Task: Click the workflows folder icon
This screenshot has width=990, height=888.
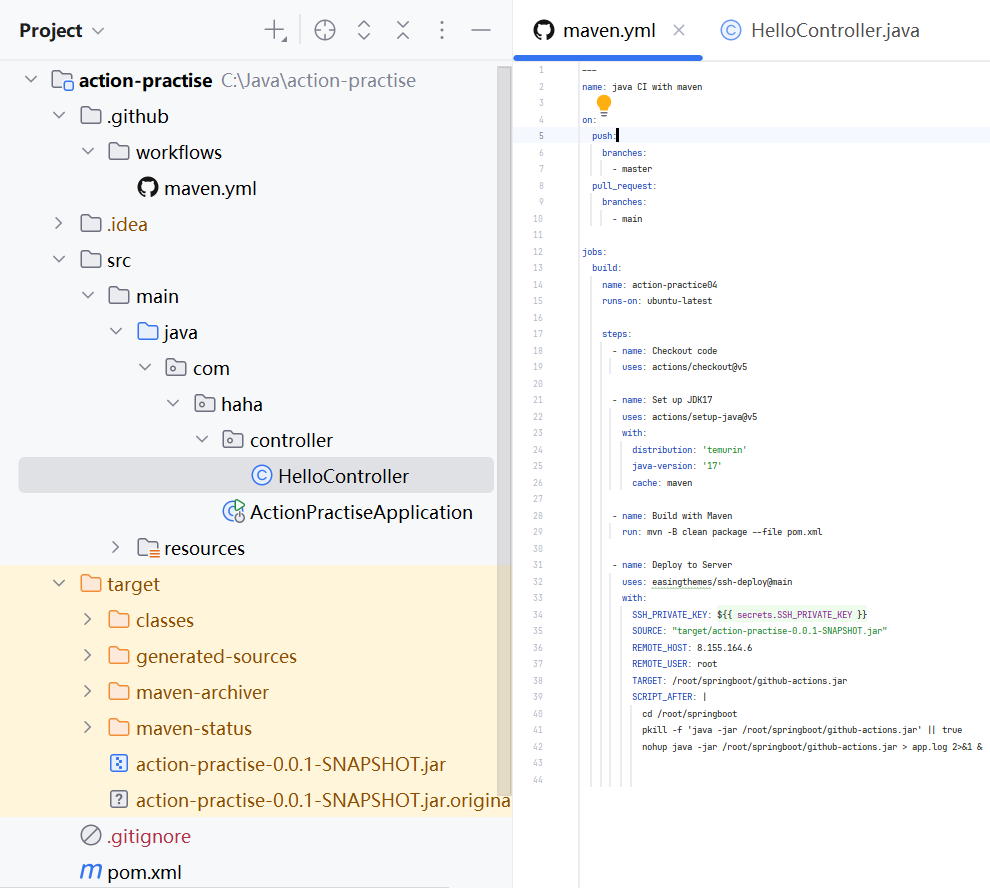Action: [119, 152]
